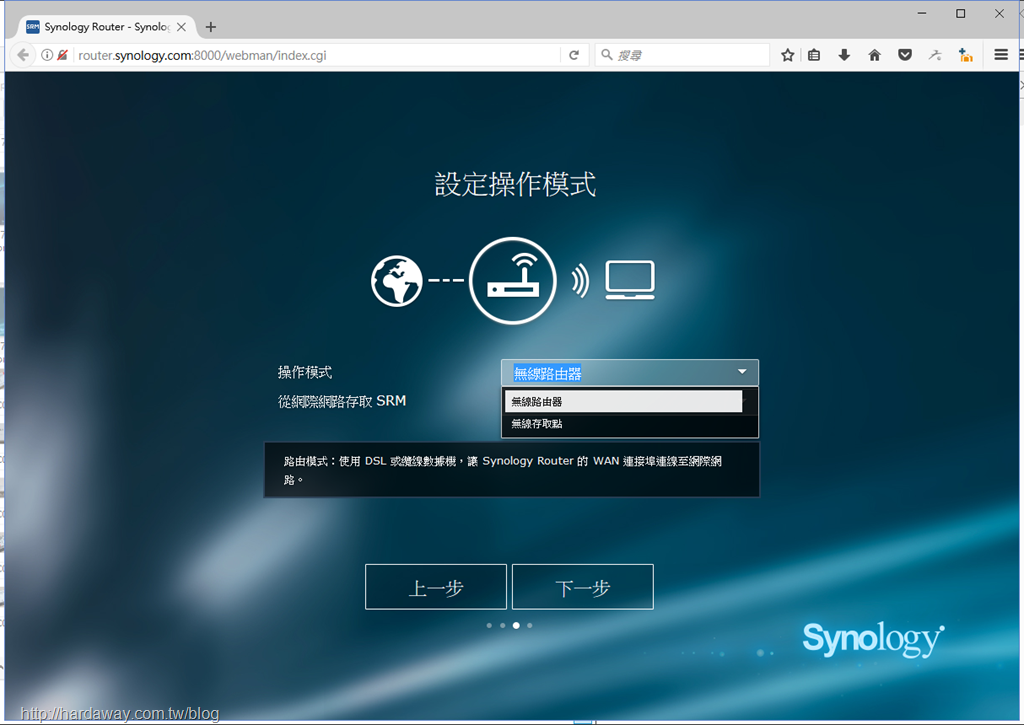Image resolution: width=1024 pixels, height=725 pixels.
Task: Minimize the browser window
Action: [922, 13]
